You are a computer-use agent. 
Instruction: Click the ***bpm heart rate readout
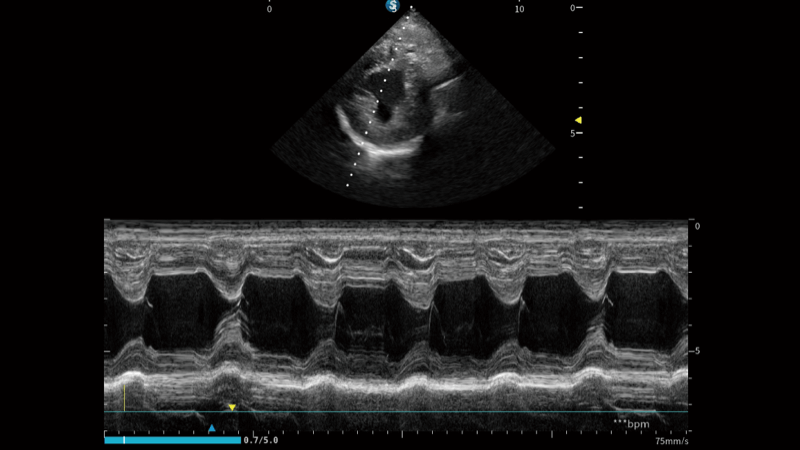[631, 424]
